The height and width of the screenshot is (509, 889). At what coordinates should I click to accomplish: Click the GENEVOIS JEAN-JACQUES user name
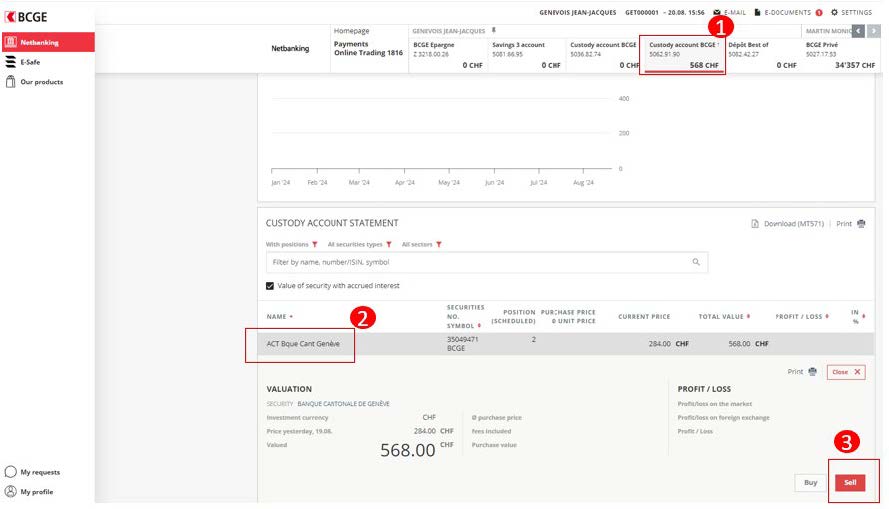coord(578,12)
